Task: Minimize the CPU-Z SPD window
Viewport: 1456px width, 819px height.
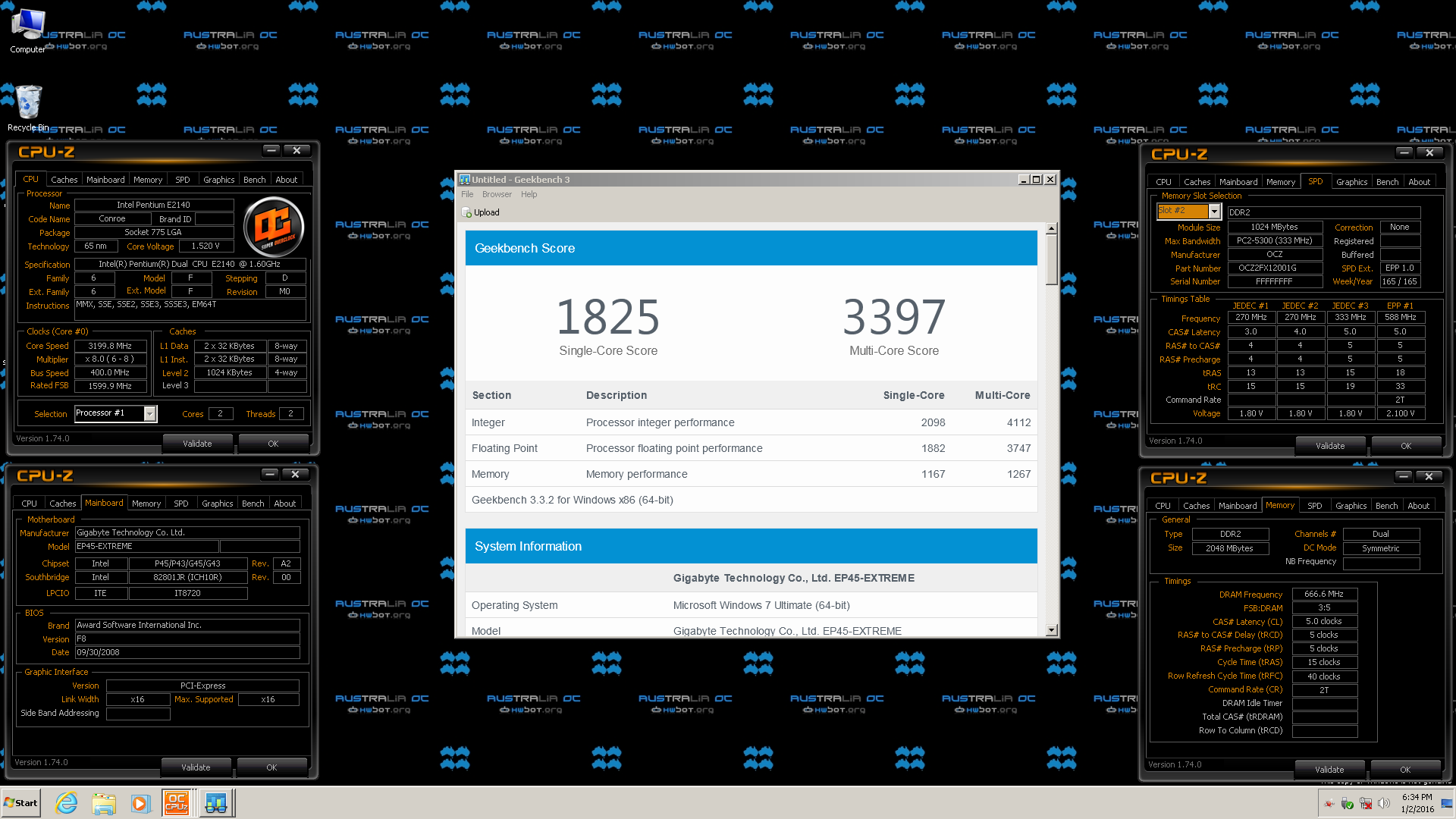Action: pyautogui.click(x=1404, y=152)
